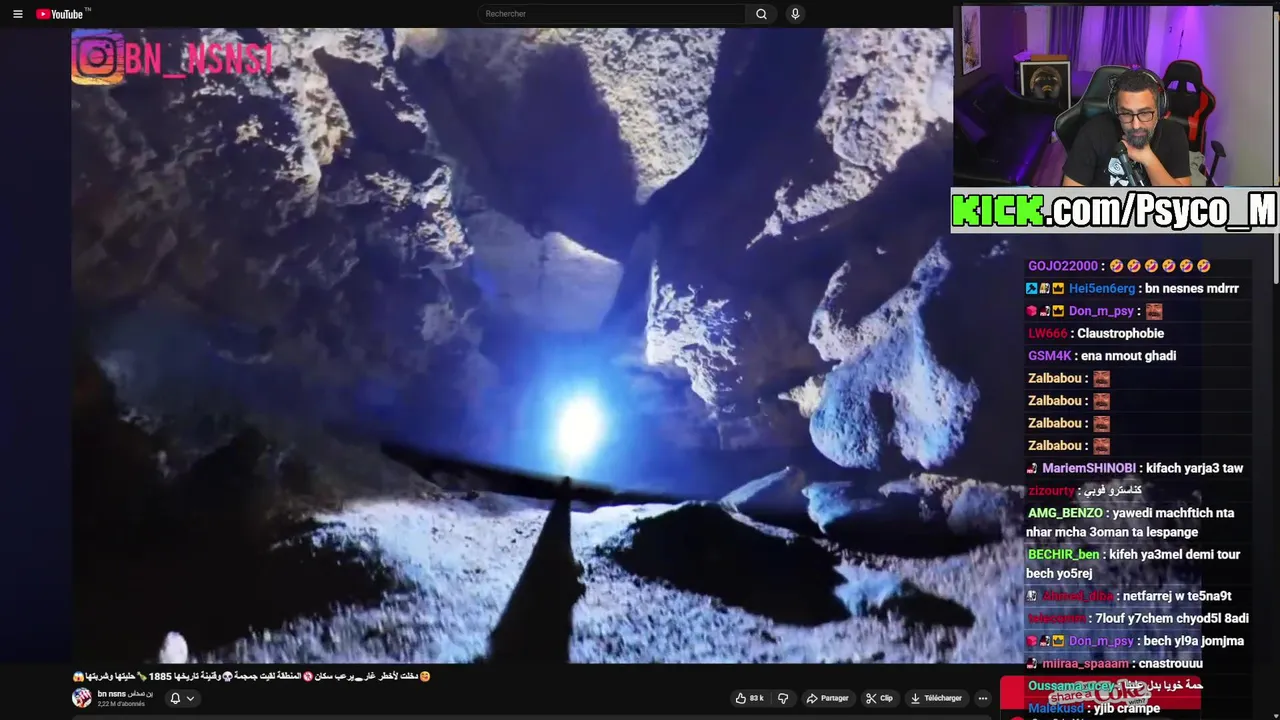Click chat username GOJO22000
This screenshot has height=720, width=1280.
[1062, 266]
